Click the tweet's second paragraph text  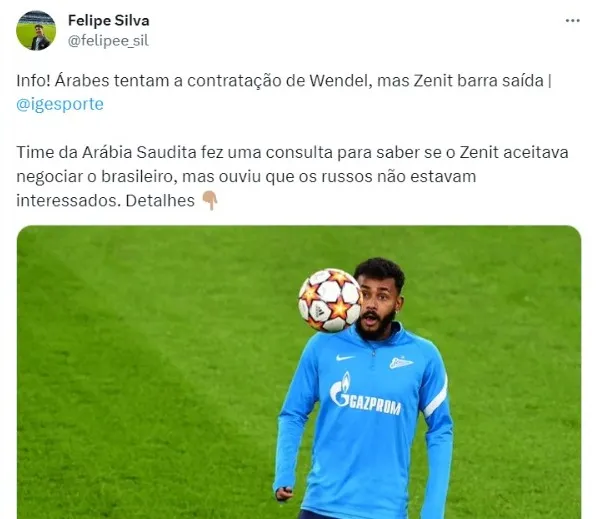coord(292,177)
